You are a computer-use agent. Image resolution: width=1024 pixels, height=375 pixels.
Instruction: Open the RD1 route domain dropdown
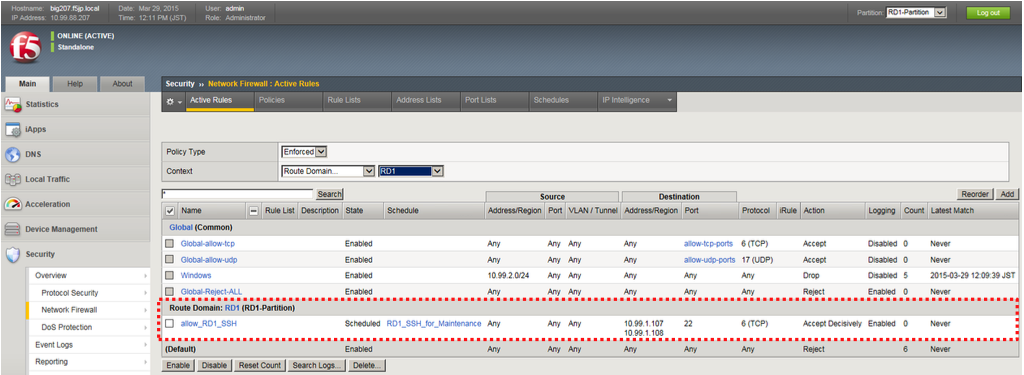tap(411, 171)
